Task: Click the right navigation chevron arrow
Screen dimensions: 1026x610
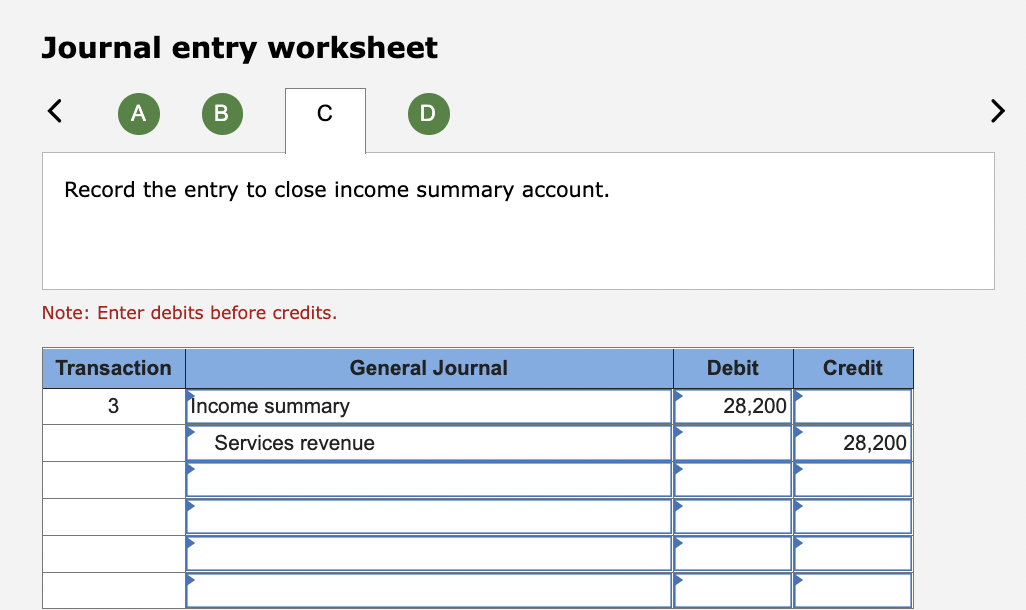Action: tap(997, 111)
